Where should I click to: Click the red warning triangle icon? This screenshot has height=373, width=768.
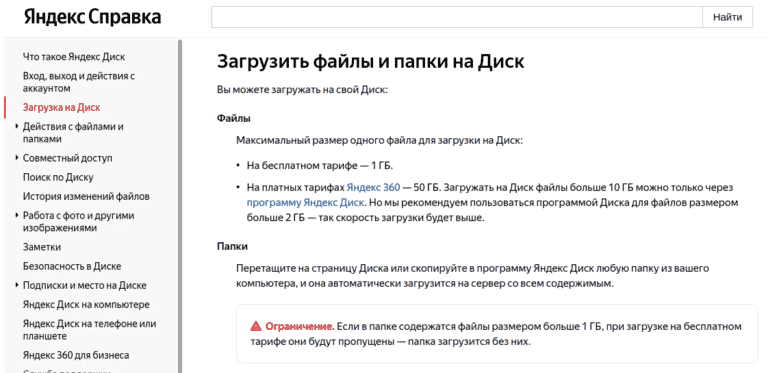point(256,326)
